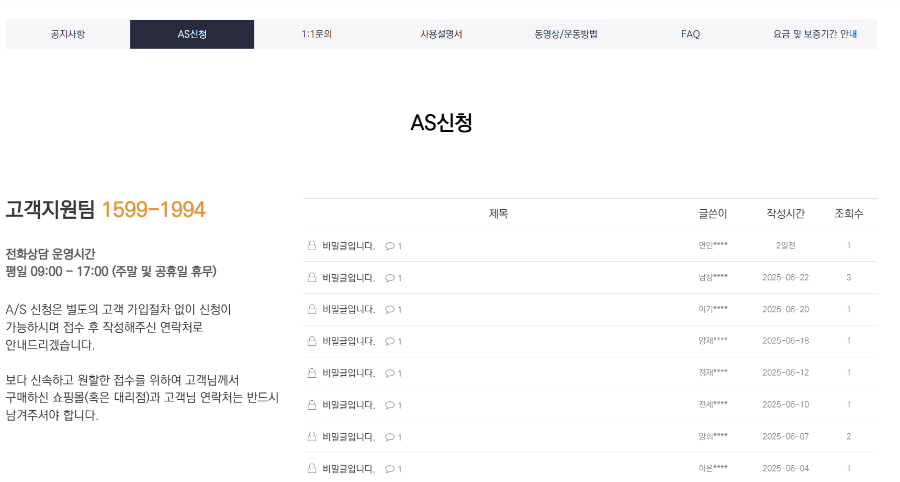Click the 2025-06-12 date cell

coord(785,372)
